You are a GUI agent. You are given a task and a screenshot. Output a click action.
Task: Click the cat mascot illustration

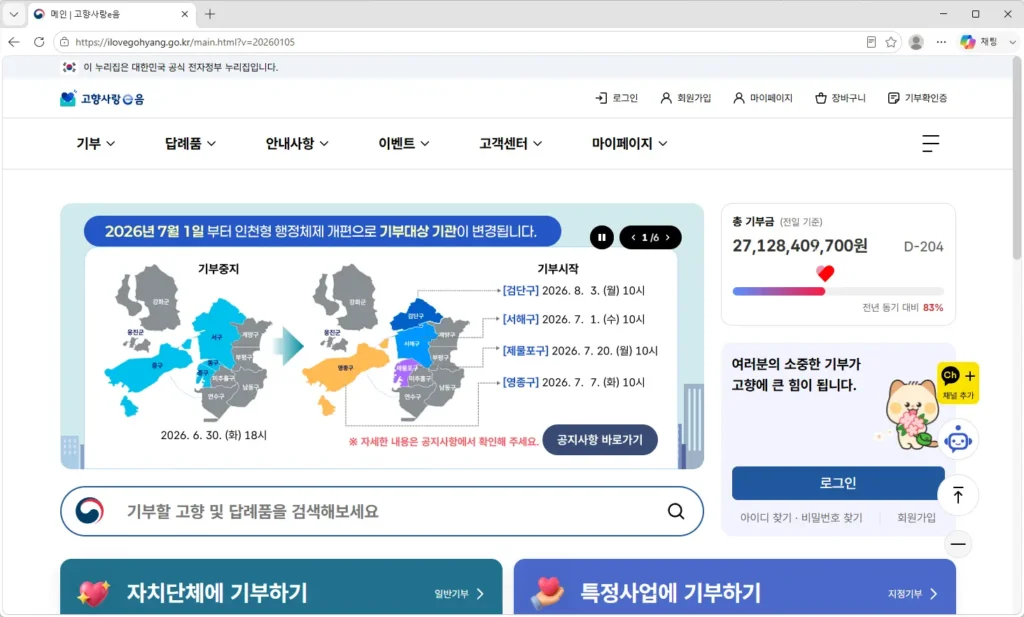click(912, 416)
